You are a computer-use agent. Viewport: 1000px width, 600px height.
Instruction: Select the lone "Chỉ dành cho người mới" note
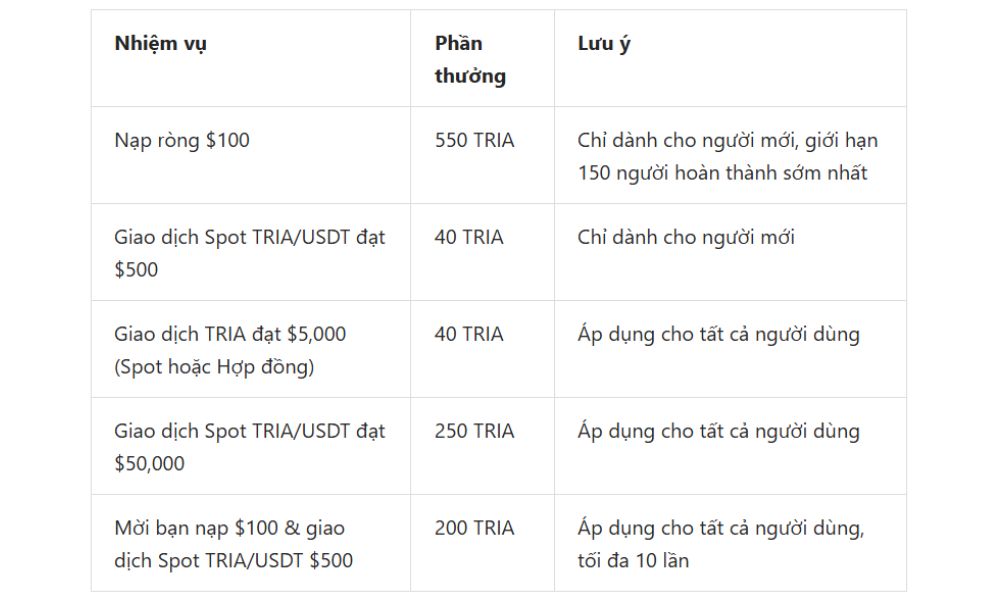(x=686, y=238)
